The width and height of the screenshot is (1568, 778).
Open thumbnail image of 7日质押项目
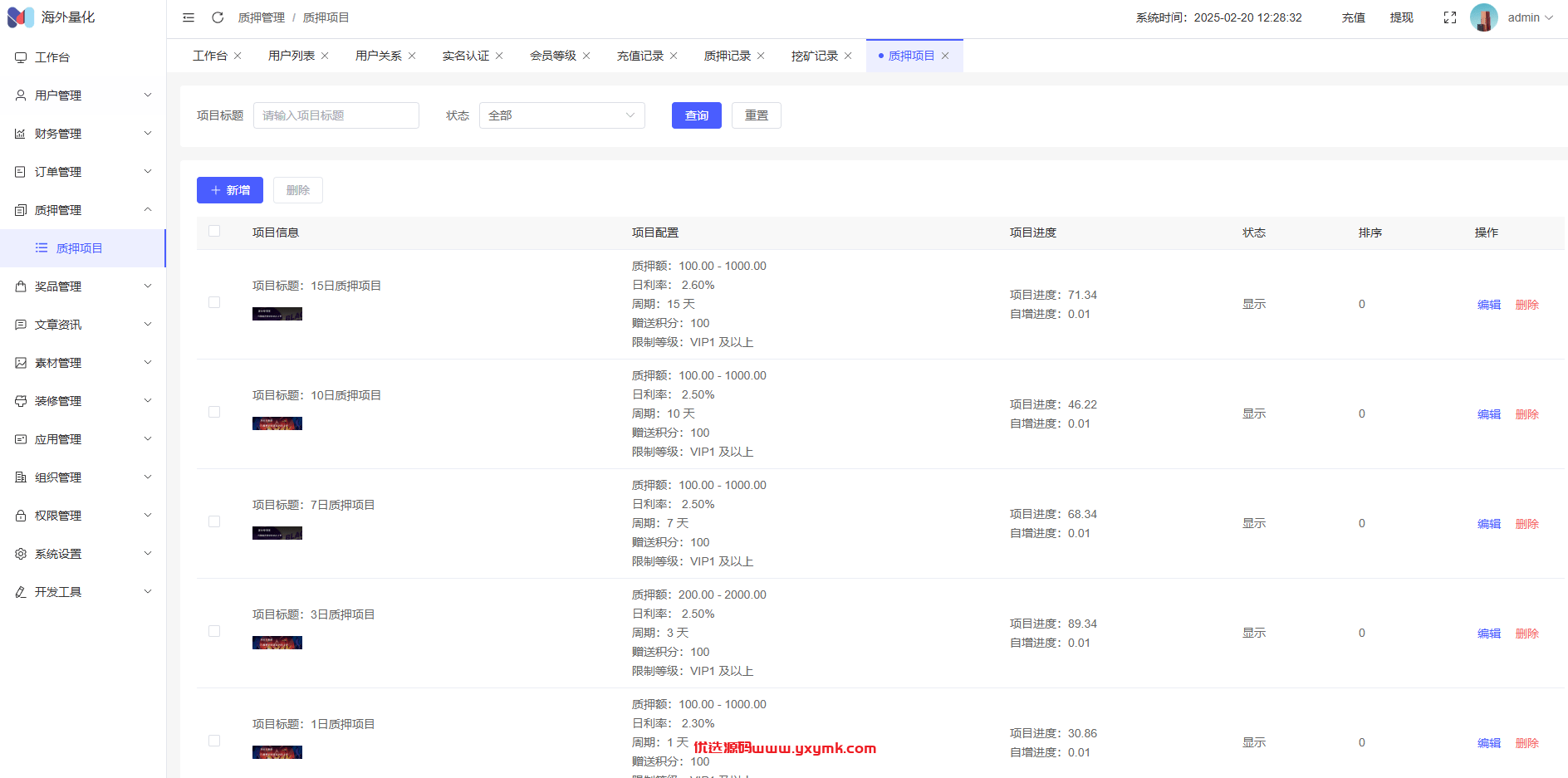pyautogui.click(x=277, y=533)
